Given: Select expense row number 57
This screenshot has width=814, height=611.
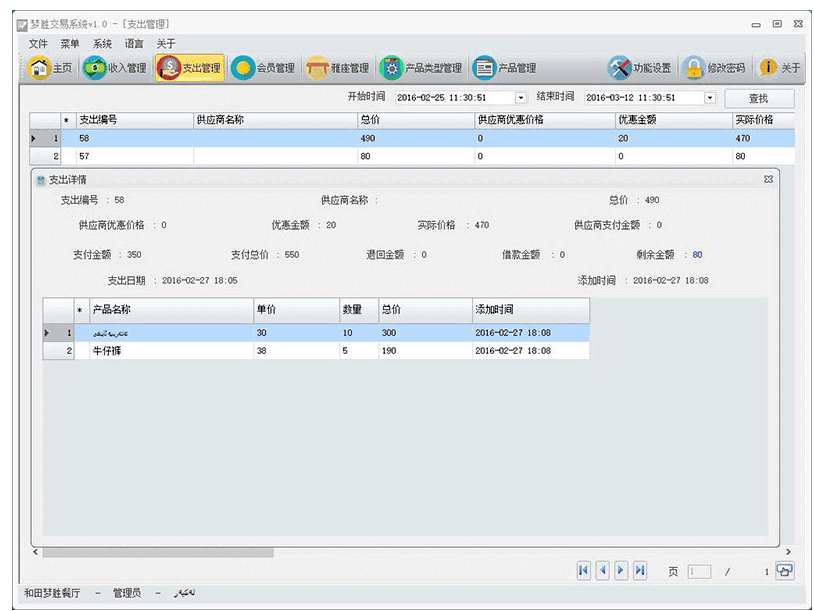Looking at the screenshot, I should (412, 156).
